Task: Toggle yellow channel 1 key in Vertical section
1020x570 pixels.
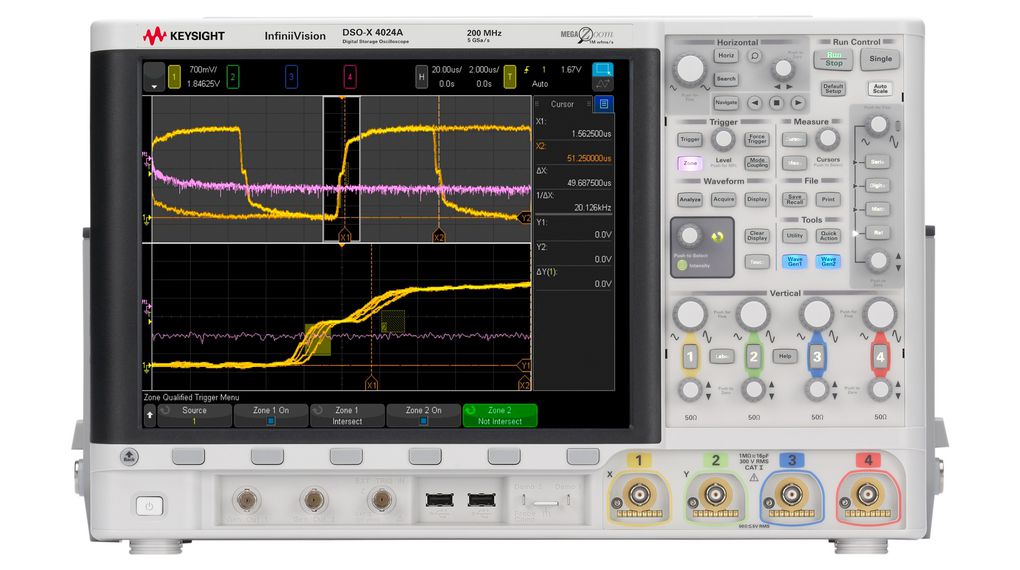Action: click(x=690, y=357)
